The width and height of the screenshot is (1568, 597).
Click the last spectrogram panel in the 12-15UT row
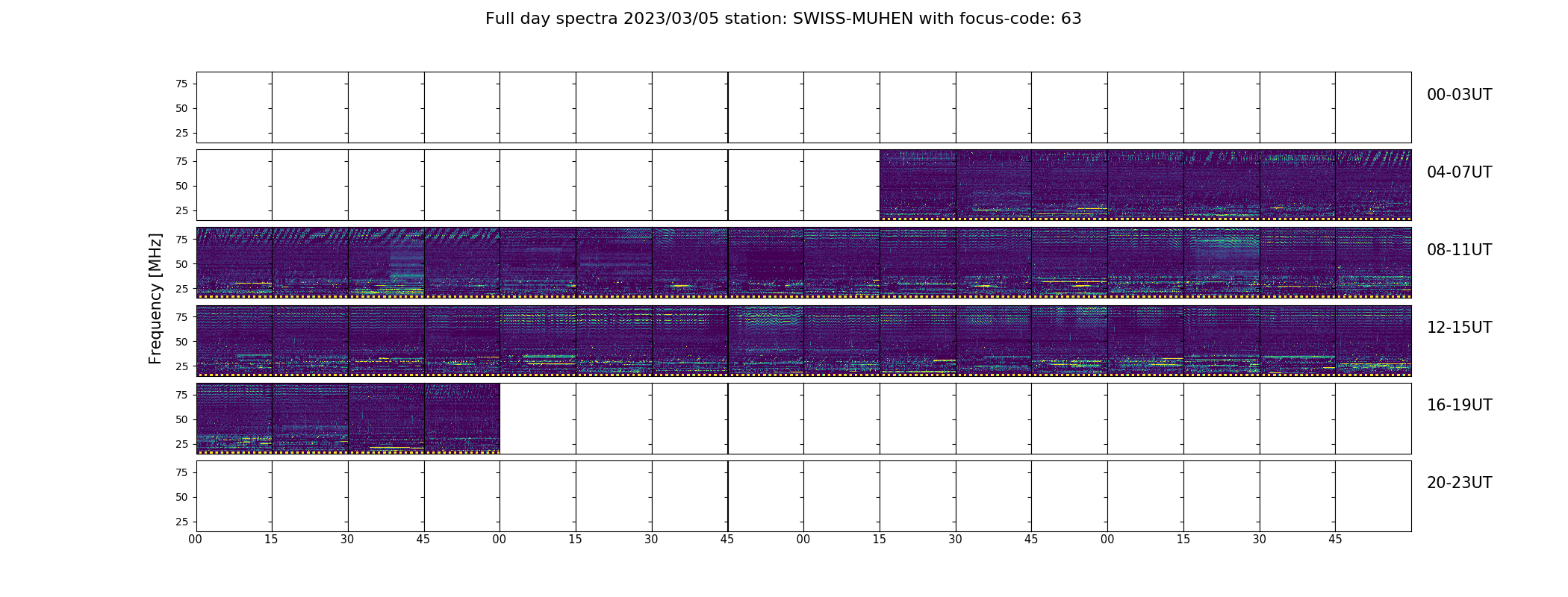[x=1373, y=340]
